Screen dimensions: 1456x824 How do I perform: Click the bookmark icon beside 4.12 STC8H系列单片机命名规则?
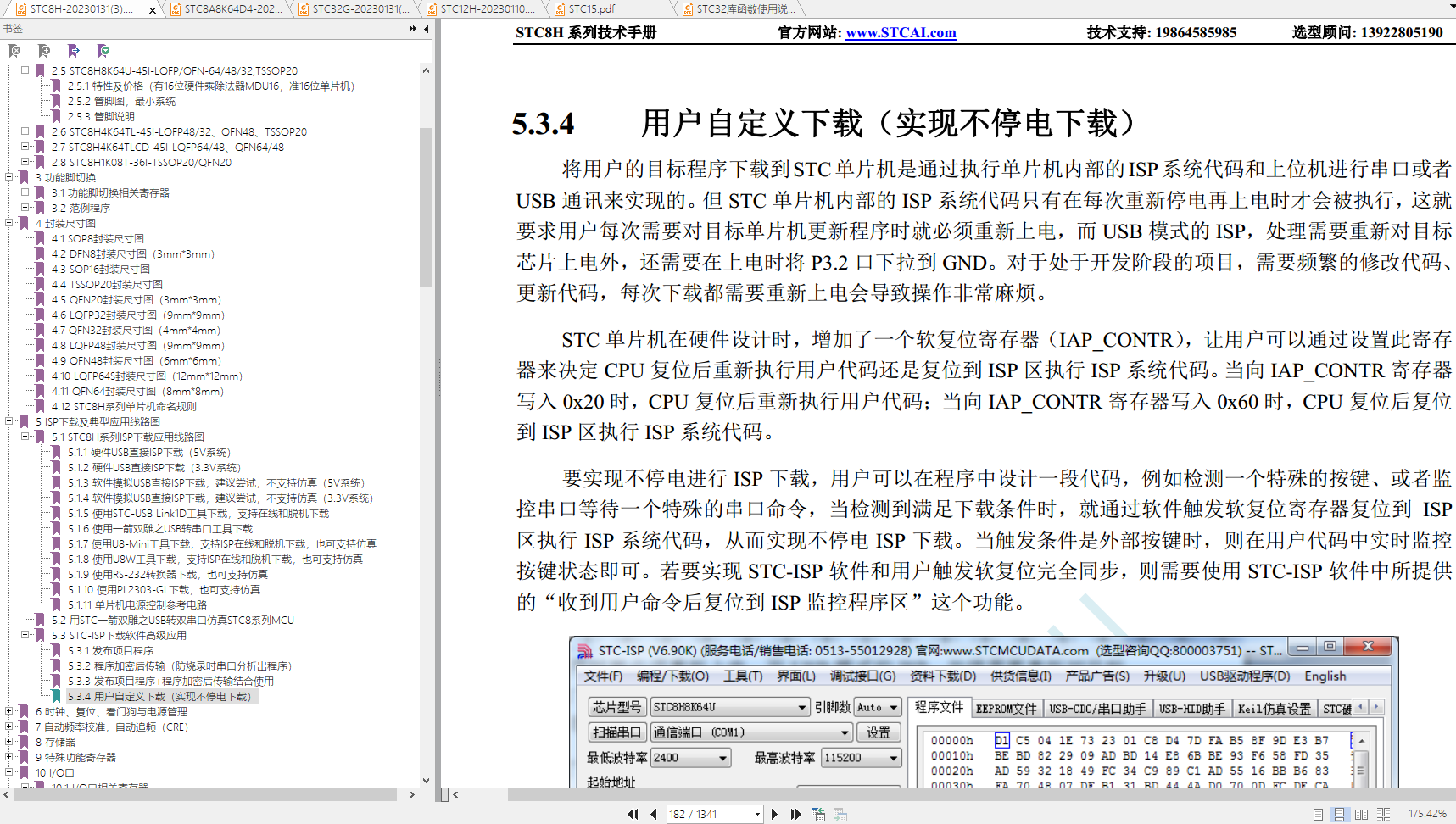(40, 407)
